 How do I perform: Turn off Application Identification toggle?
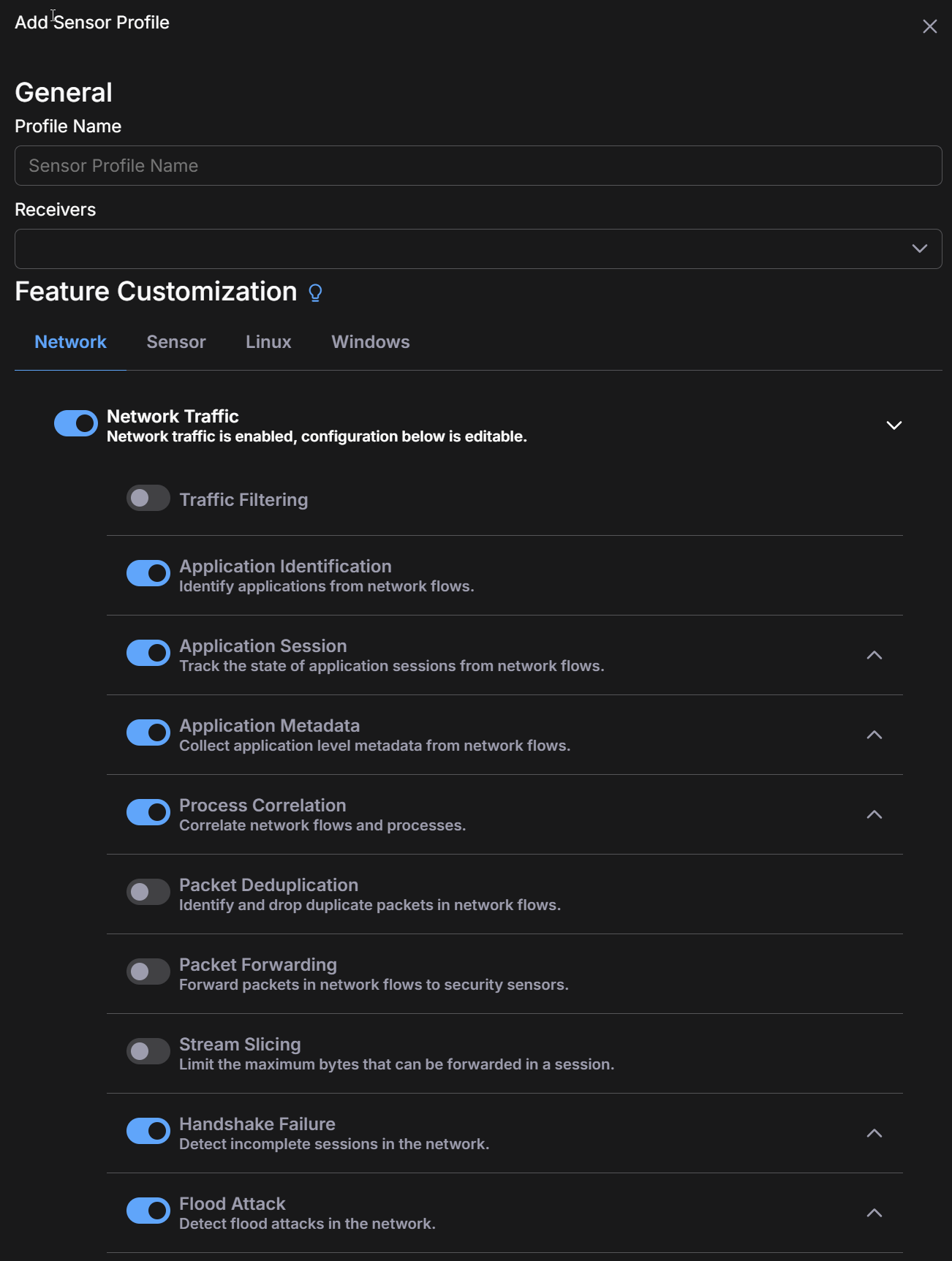tap(148, 574)
